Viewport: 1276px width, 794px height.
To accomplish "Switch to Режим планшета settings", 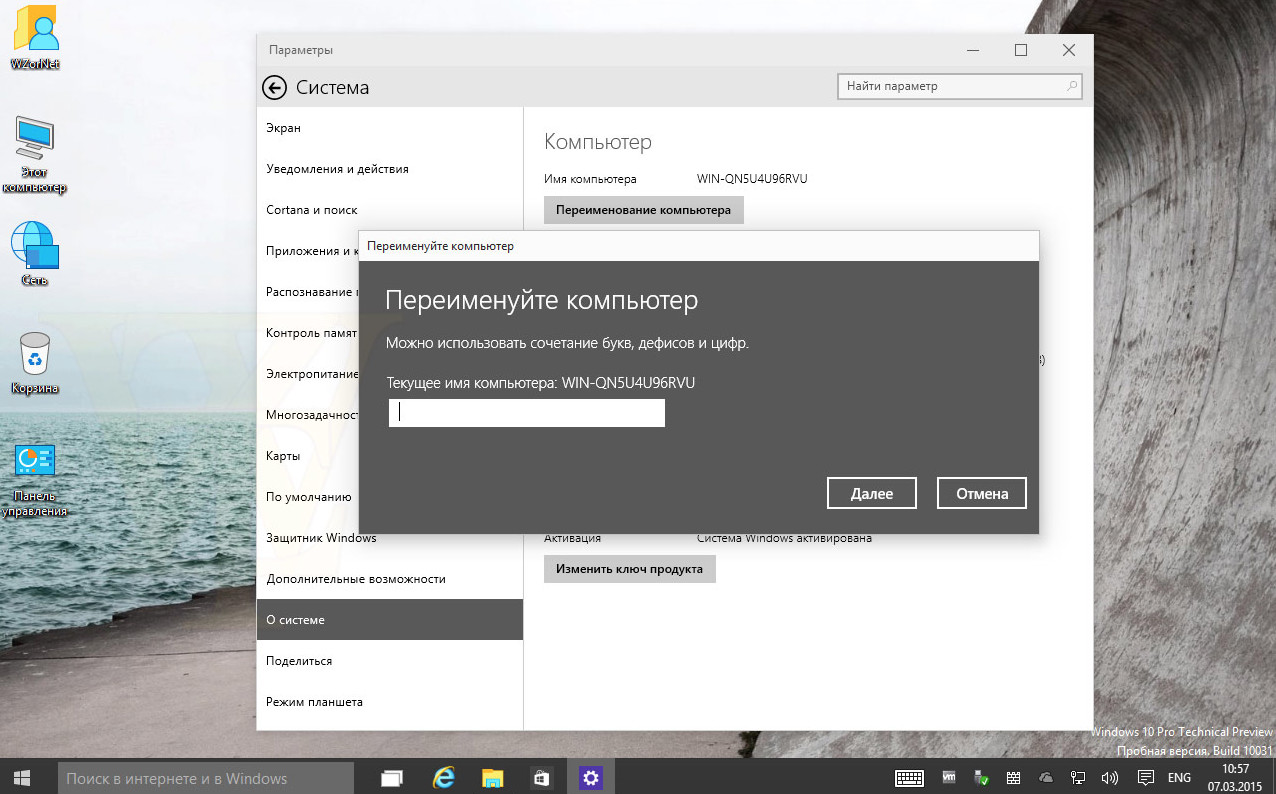I will pyautogui.click(x=314, y=702).
